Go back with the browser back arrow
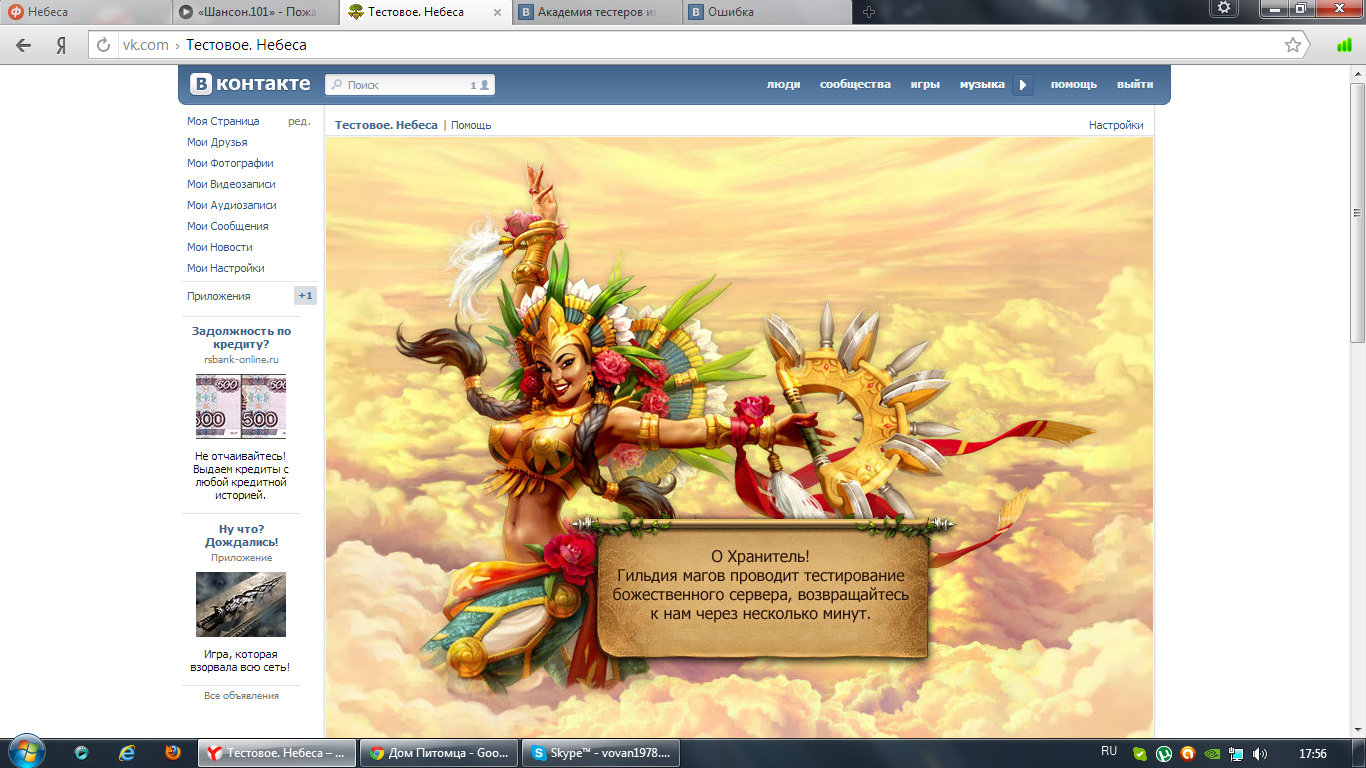This screenshot has width=1366, height=768. click(x=24, y=45)
